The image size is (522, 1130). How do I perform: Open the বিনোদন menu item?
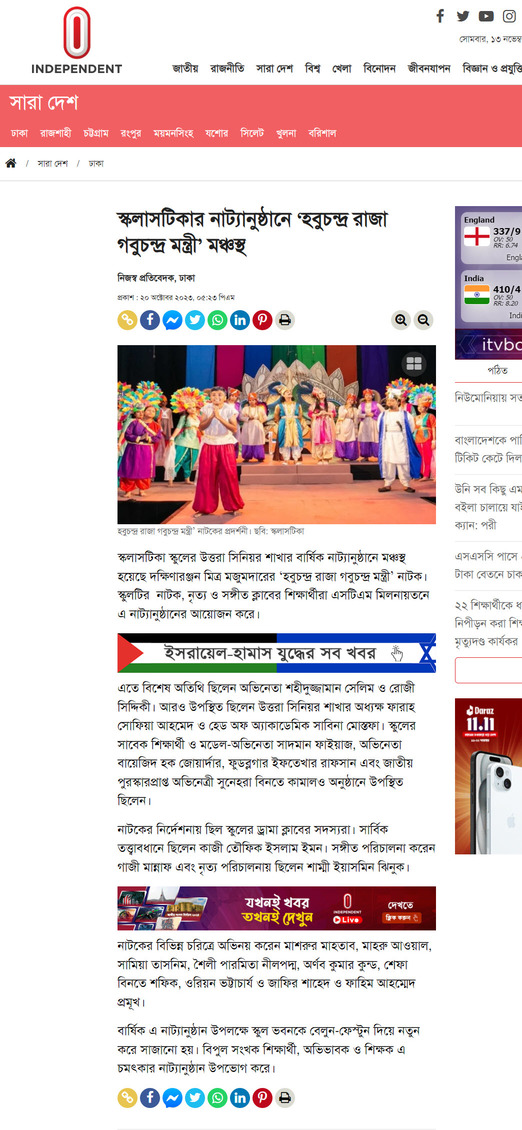click(380, 68)
